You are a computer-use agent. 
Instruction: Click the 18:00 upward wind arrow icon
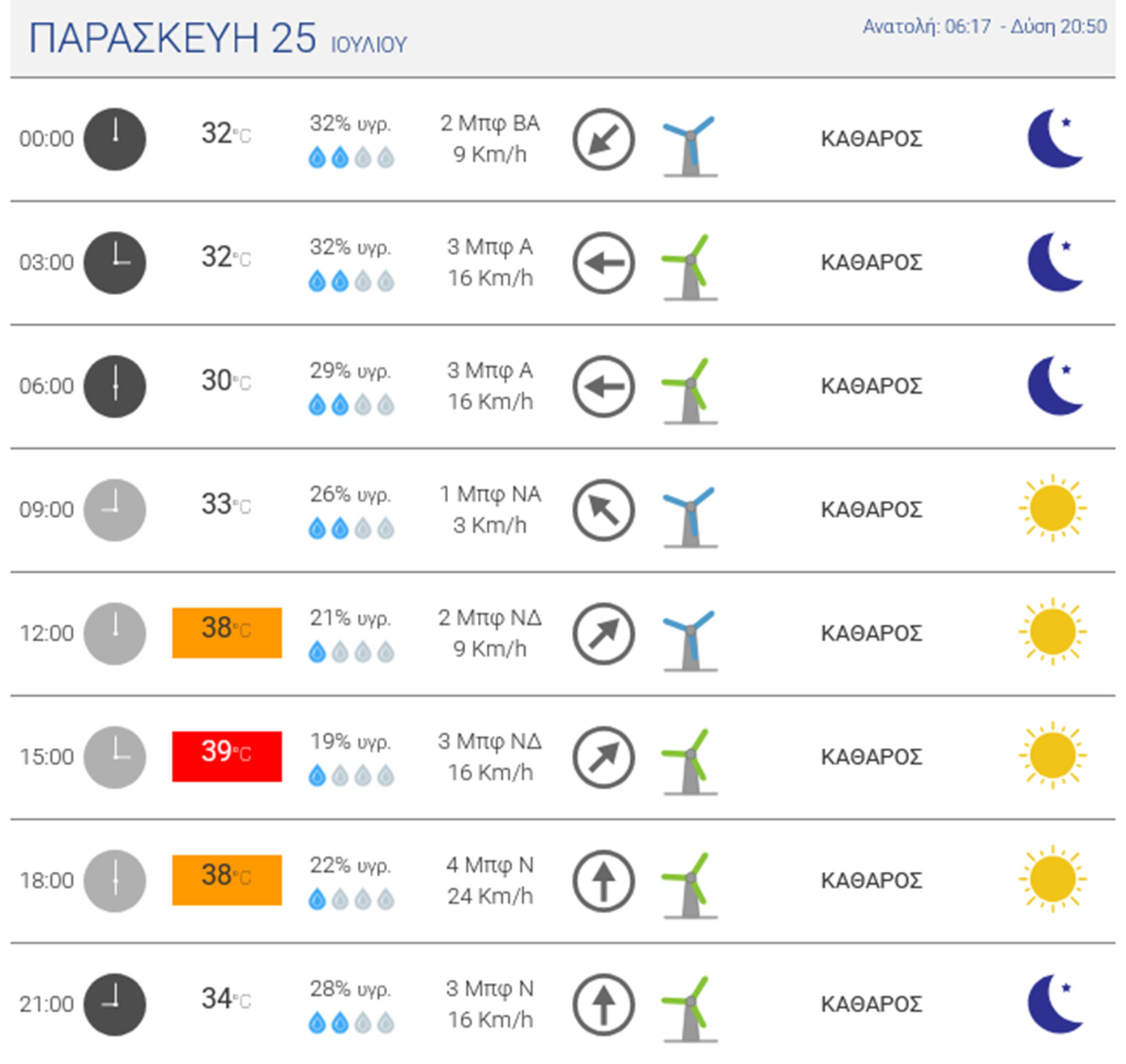coord(603,881)
